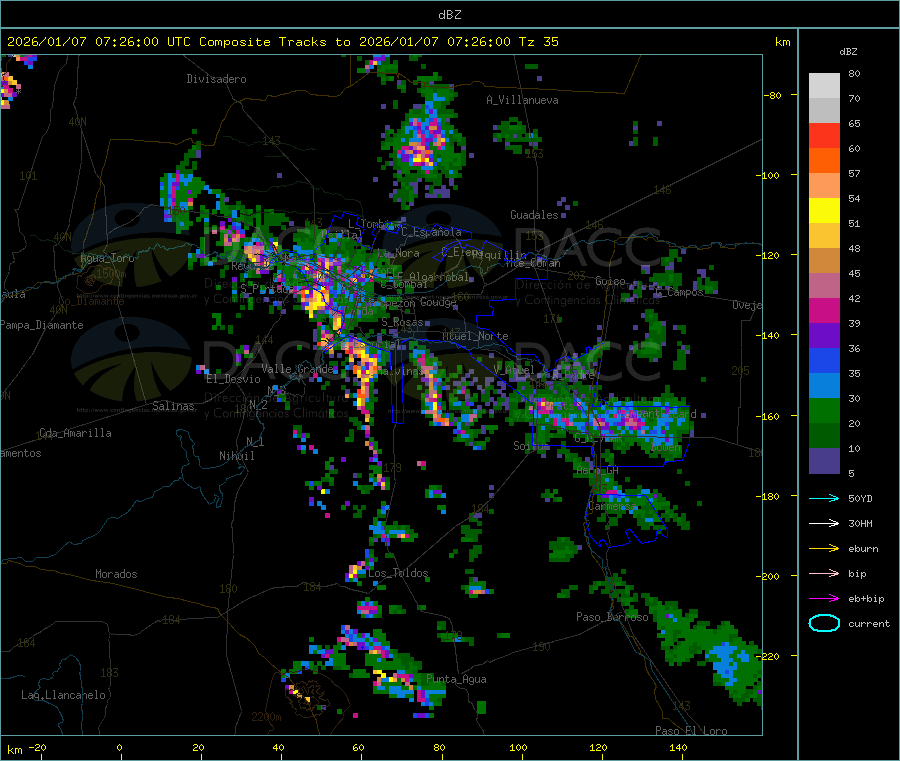Screen dimensions: 900x761
Task: Select the 65 dBZ red swatch
Action: [824, 135]
